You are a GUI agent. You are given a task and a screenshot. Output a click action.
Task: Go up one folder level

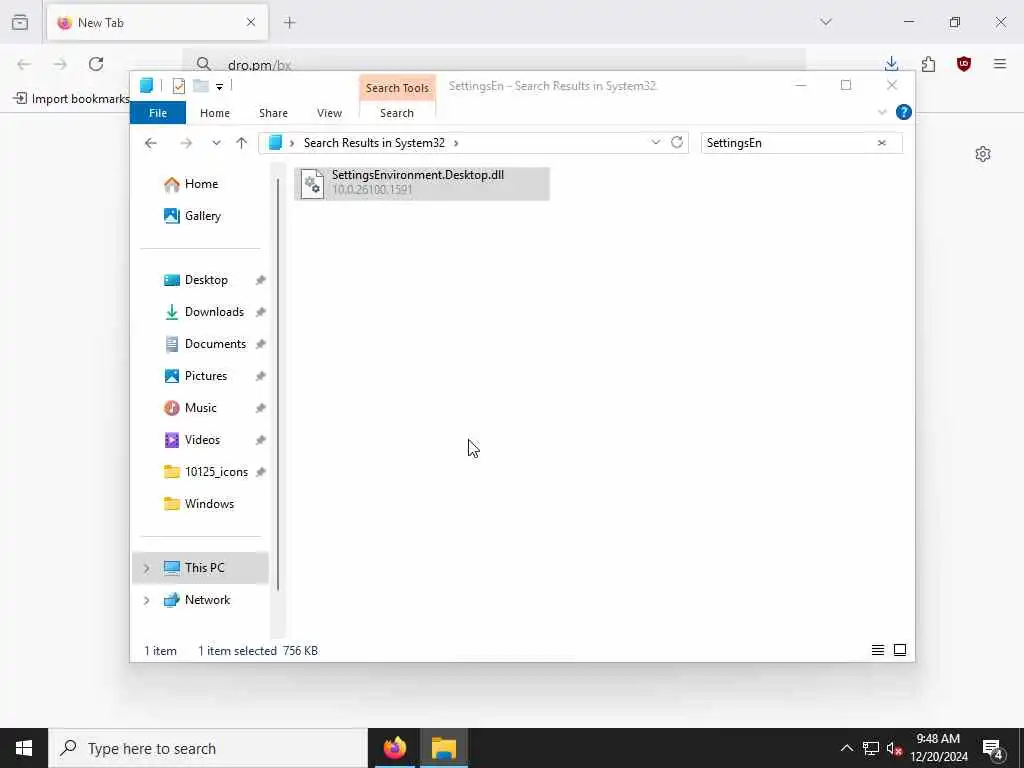pyautogui.click(x=242, y=143)
